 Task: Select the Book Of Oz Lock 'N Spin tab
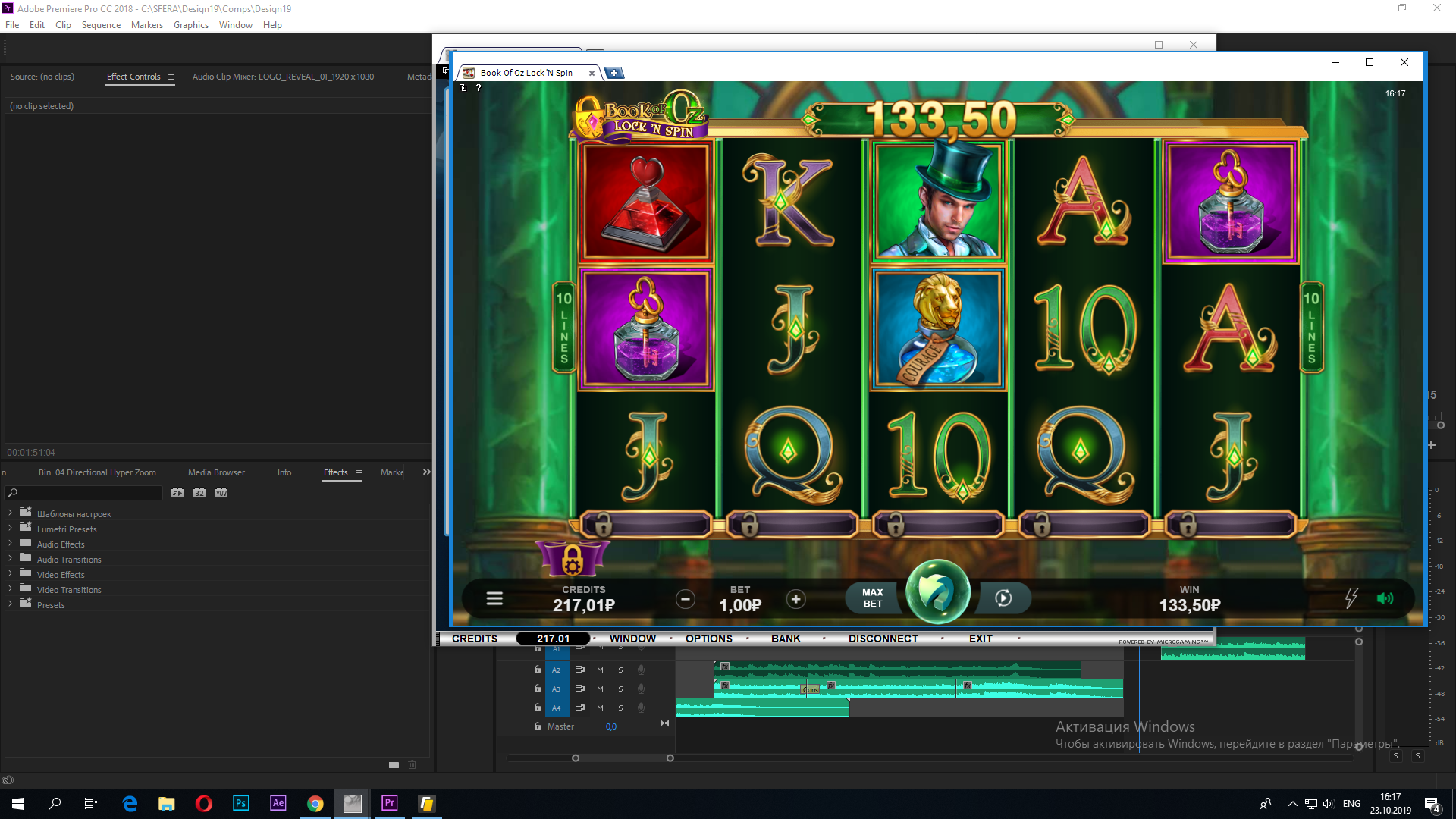[x=526, y=73]
